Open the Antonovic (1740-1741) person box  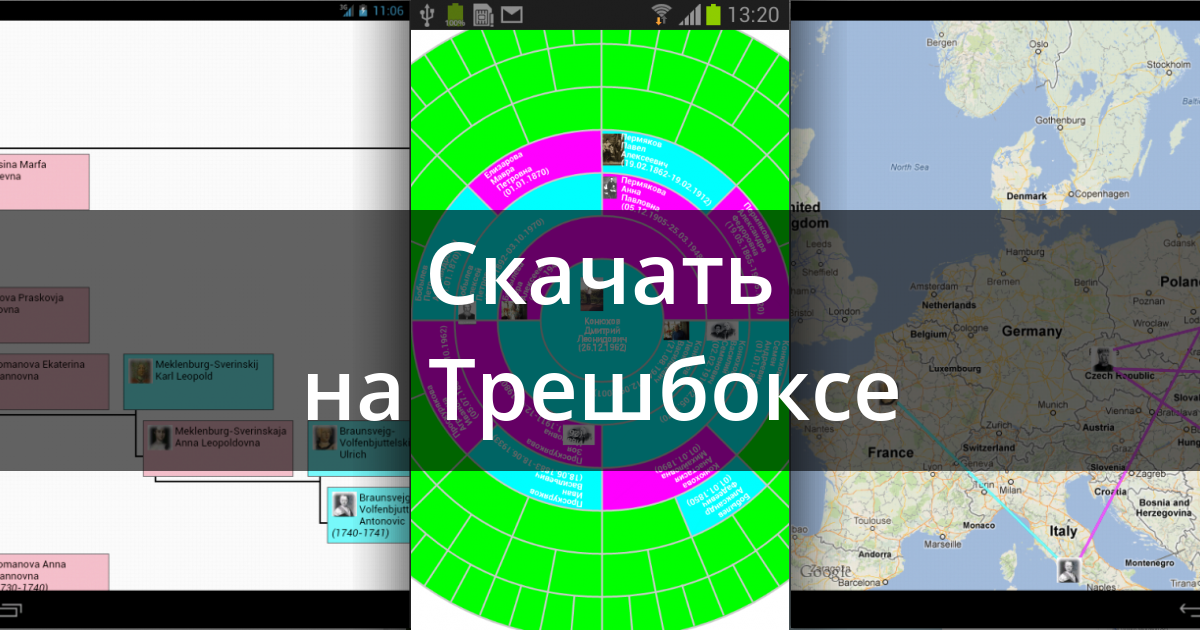(369, 515)
